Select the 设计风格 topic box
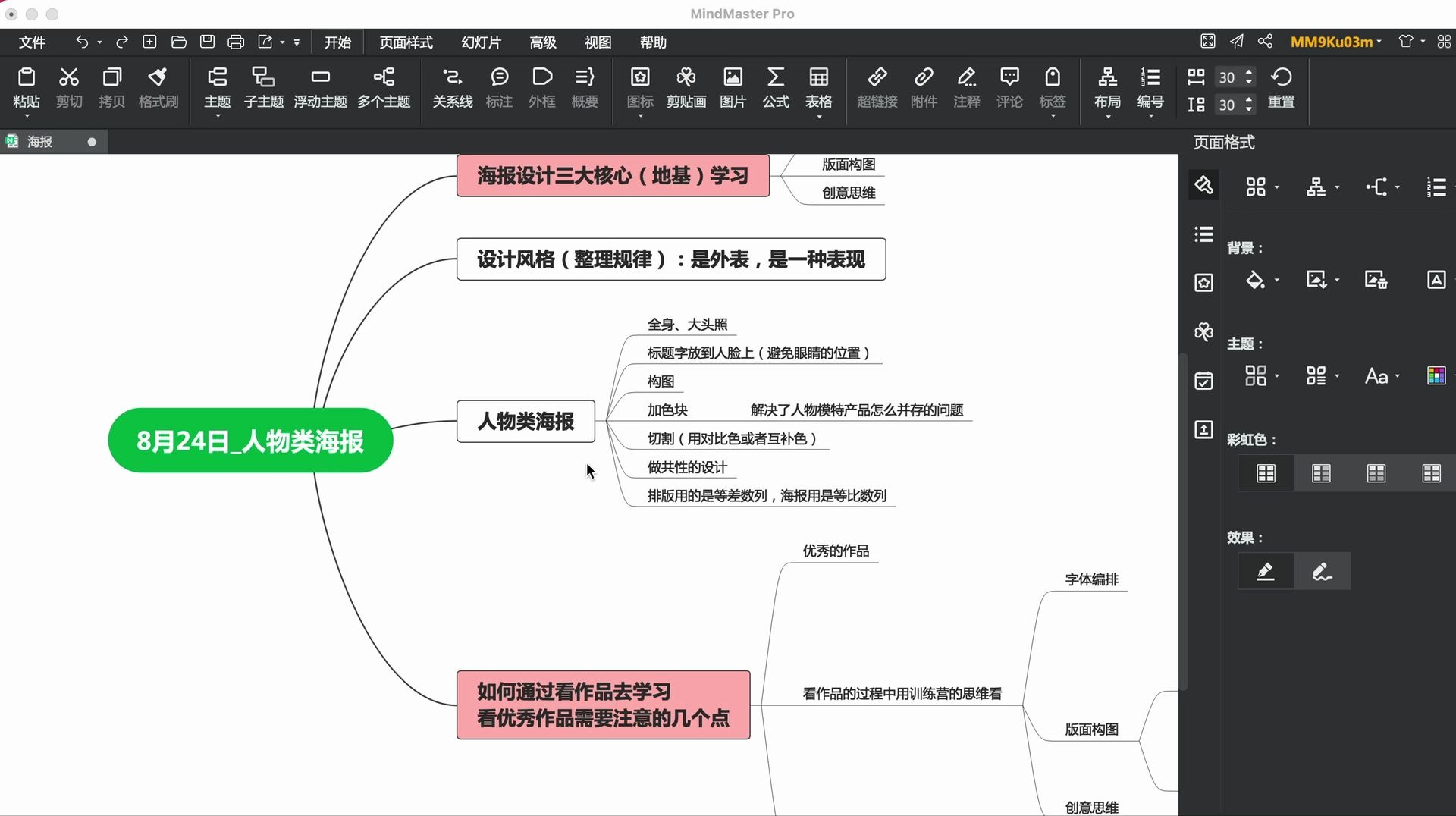Screen dimensions: 1456x816 pyautogui.click(x=671, y=259)
